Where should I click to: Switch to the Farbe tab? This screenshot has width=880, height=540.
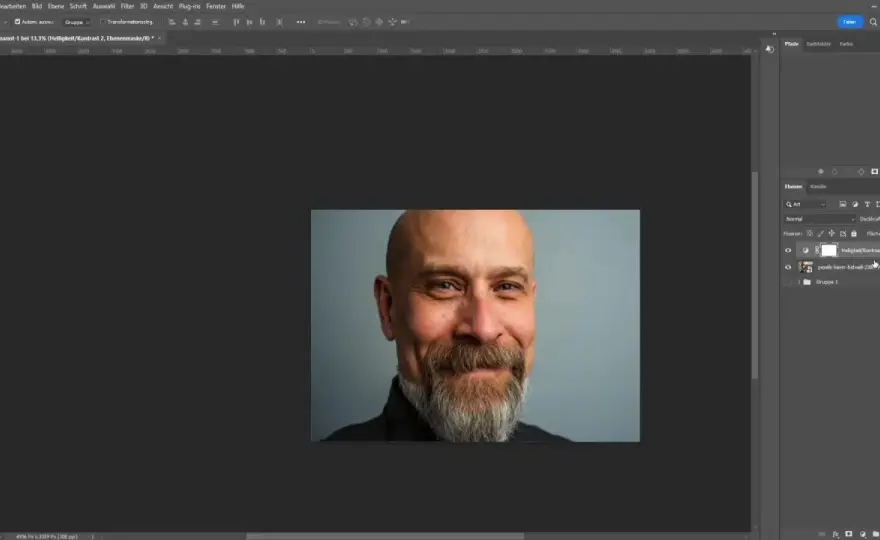click(x=846, y=44)
